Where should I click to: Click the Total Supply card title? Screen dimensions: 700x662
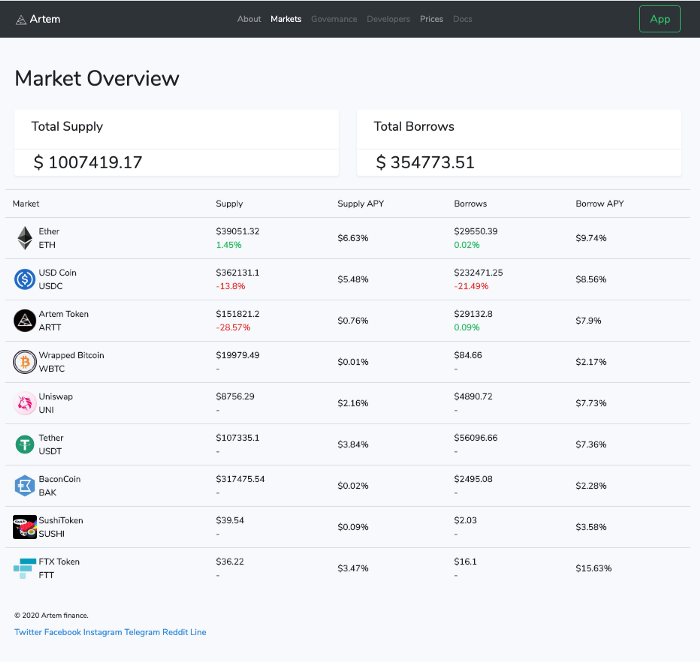[67, 127]
